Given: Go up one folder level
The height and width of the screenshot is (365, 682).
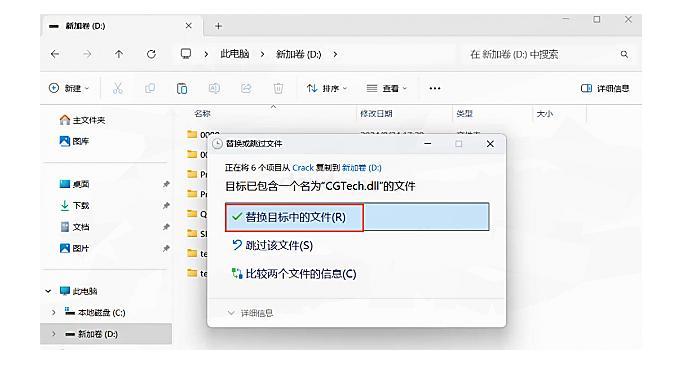Looking at the screenshot, I should pos(119,54).
